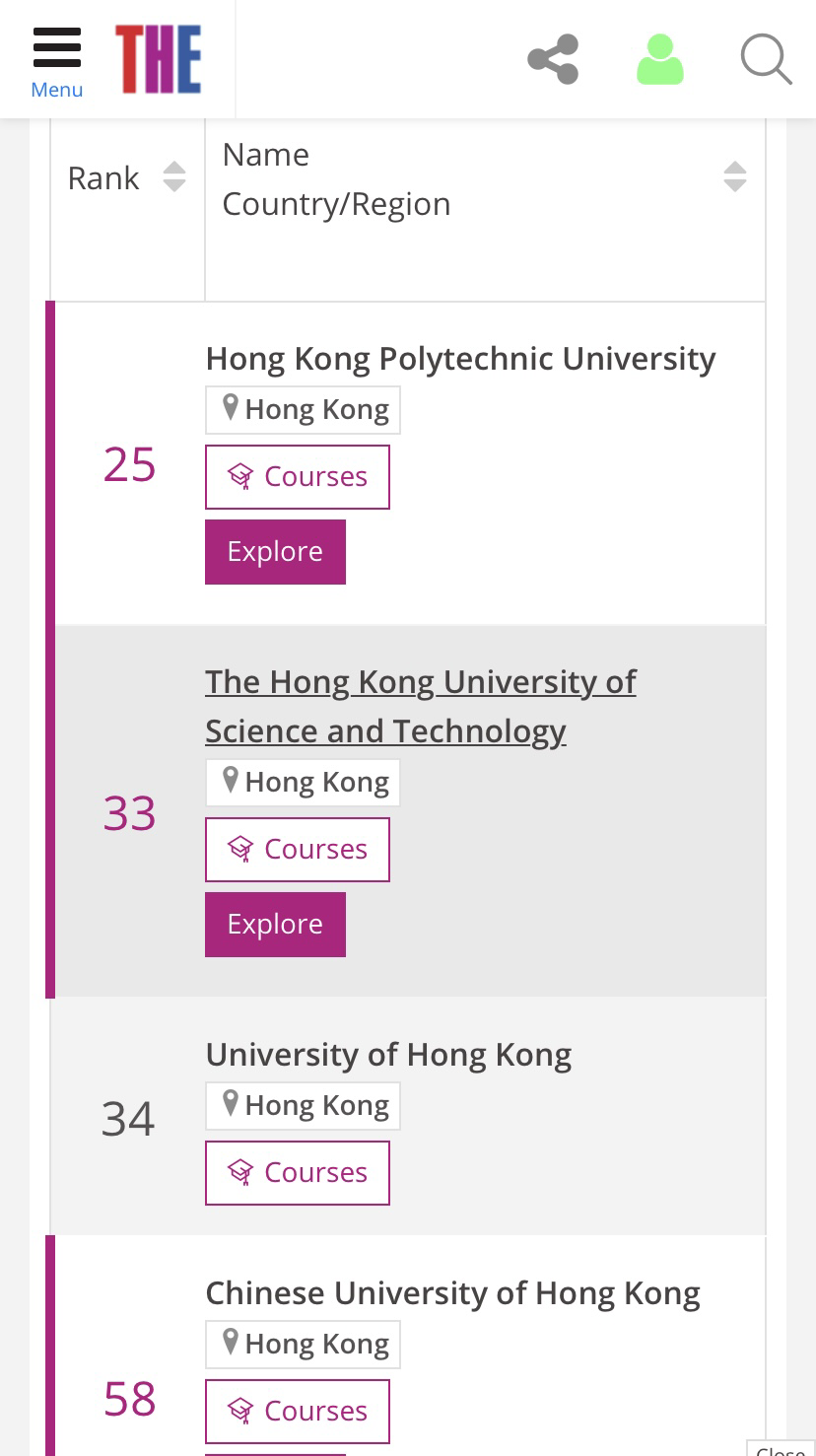
Task: Open Chinese University of Hong Kong link
Action: coord(452,1293)
